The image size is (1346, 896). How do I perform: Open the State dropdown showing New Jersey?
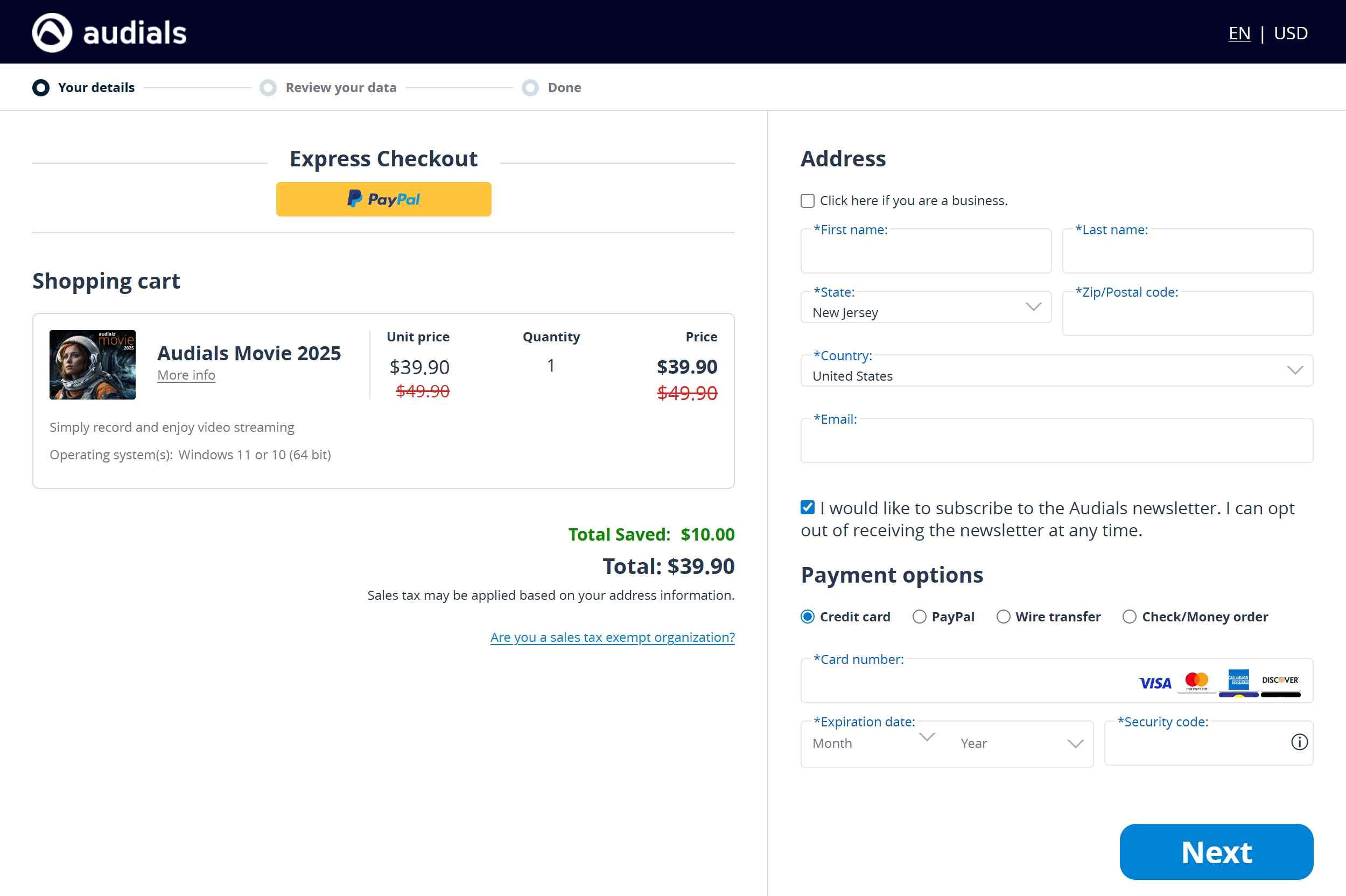(x=926, y=307)
